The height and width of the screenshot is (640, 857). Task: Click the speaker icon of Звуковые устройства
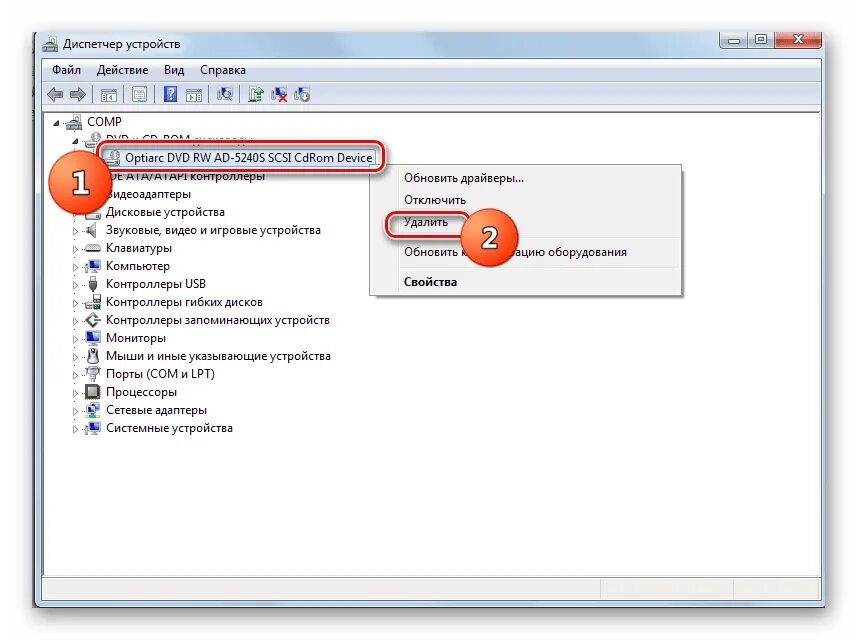pos(92,230)
